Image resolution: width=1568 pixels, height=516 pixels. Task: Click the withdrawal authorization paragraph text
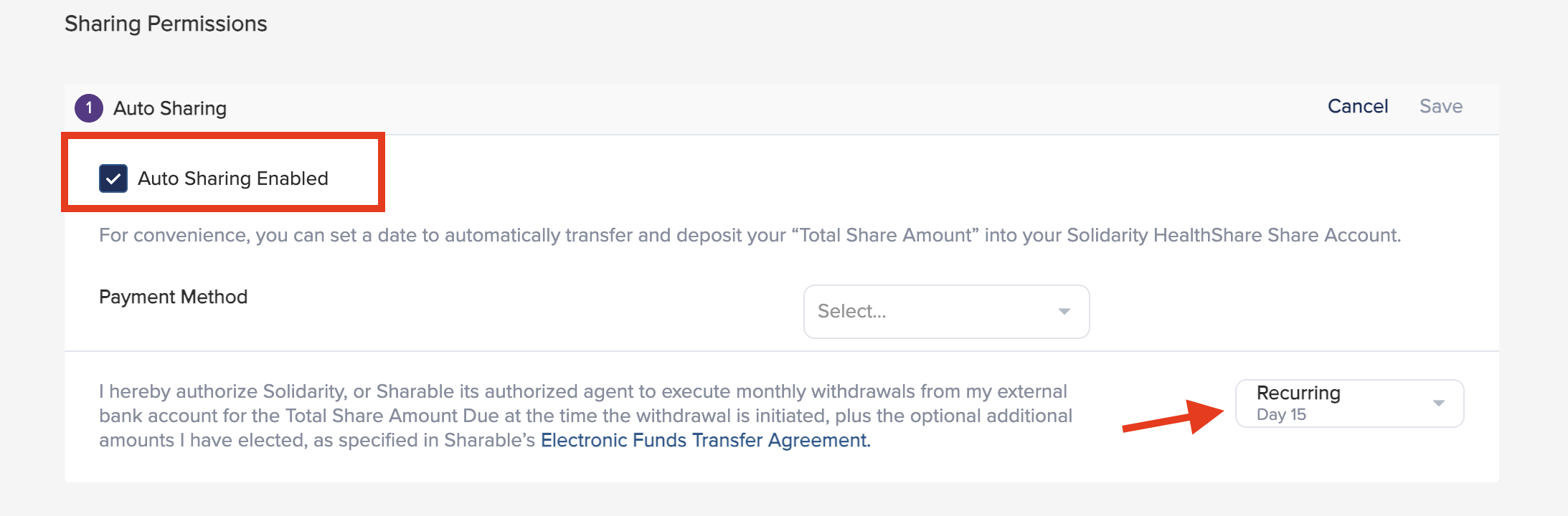pos(585,416)
